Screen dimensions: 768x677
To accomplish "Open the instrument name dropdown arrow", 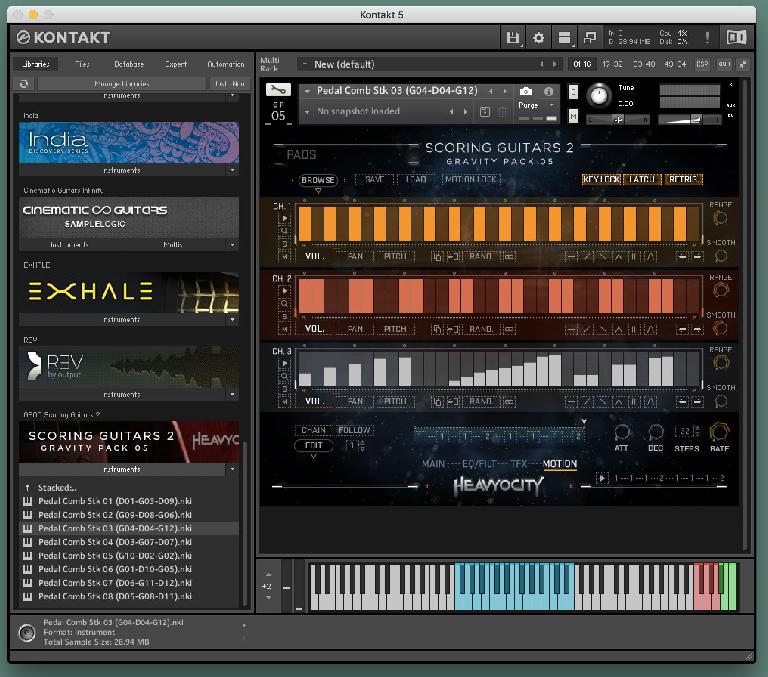I will coord(308,91).
